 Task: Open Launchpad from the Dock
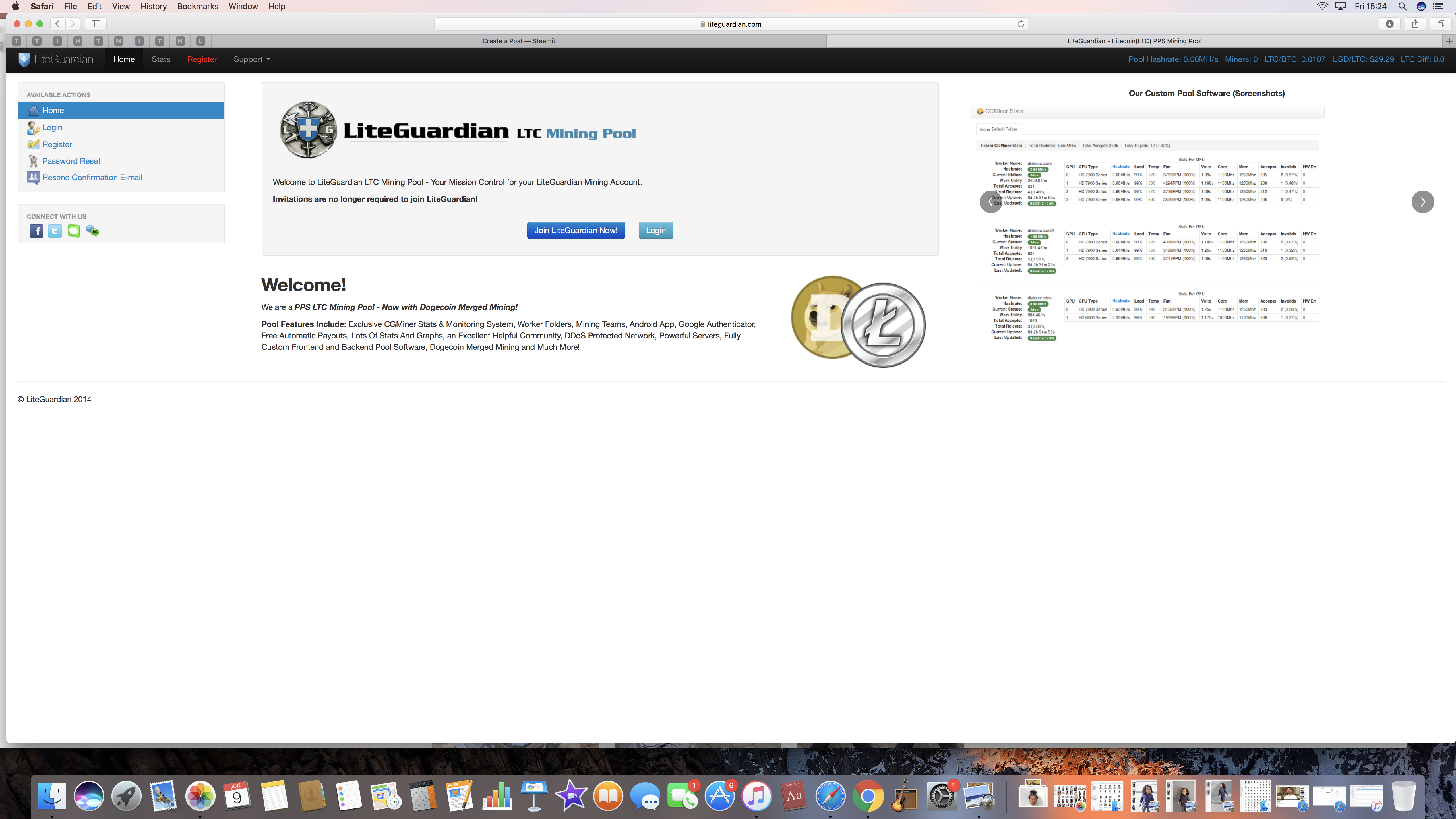[x=126, y=796]
